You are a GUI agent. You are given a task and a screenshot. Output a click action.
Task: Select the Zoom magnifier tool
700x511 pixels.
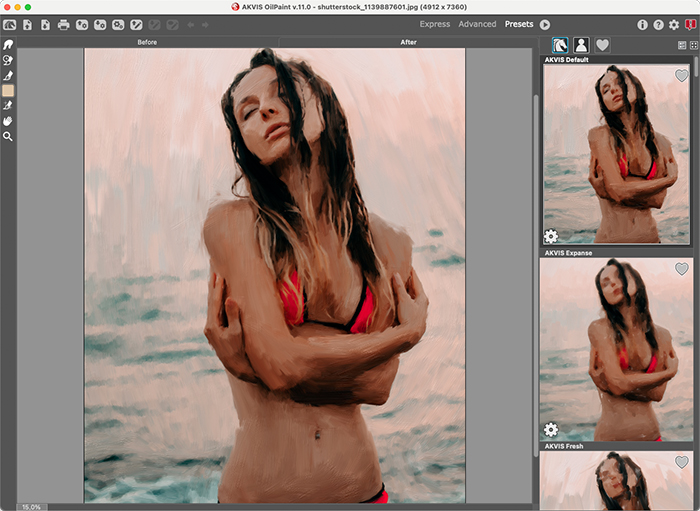point(8,136)
